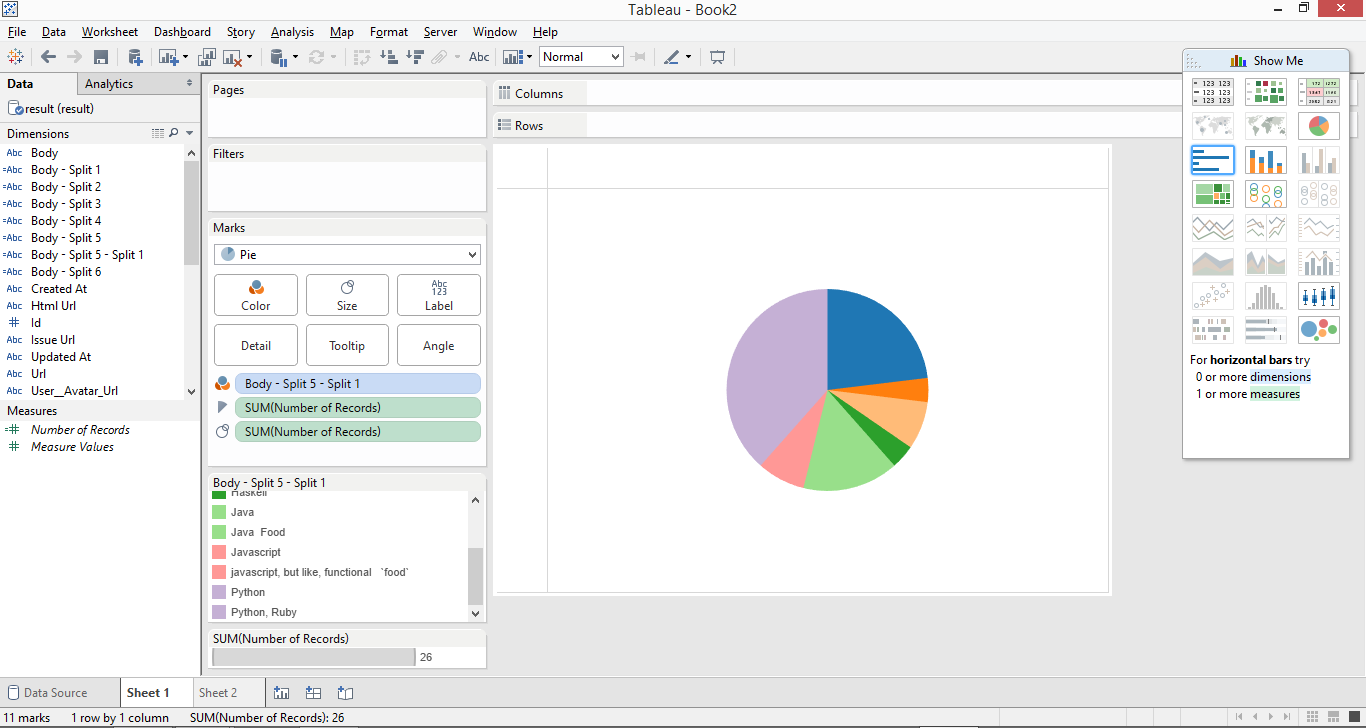
Task: Click the New Data Source toolbar icon
Action: [135, 57]
